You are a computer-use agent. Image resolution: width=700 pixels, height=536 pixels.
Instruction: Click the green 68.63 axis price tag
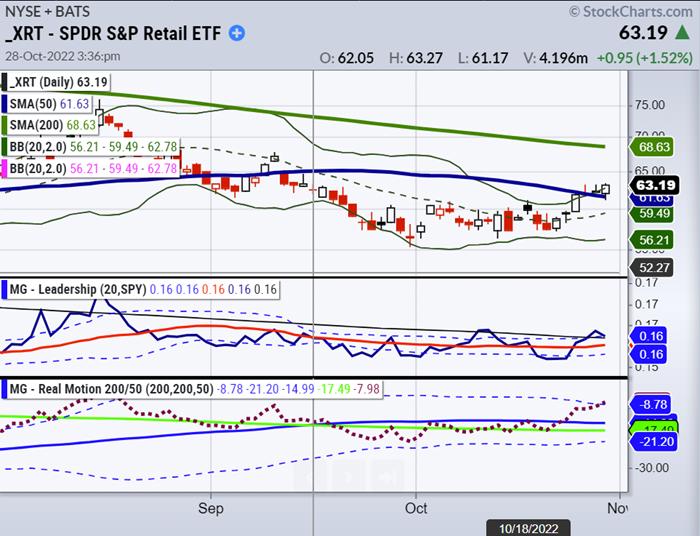click(x=654, y=146)
